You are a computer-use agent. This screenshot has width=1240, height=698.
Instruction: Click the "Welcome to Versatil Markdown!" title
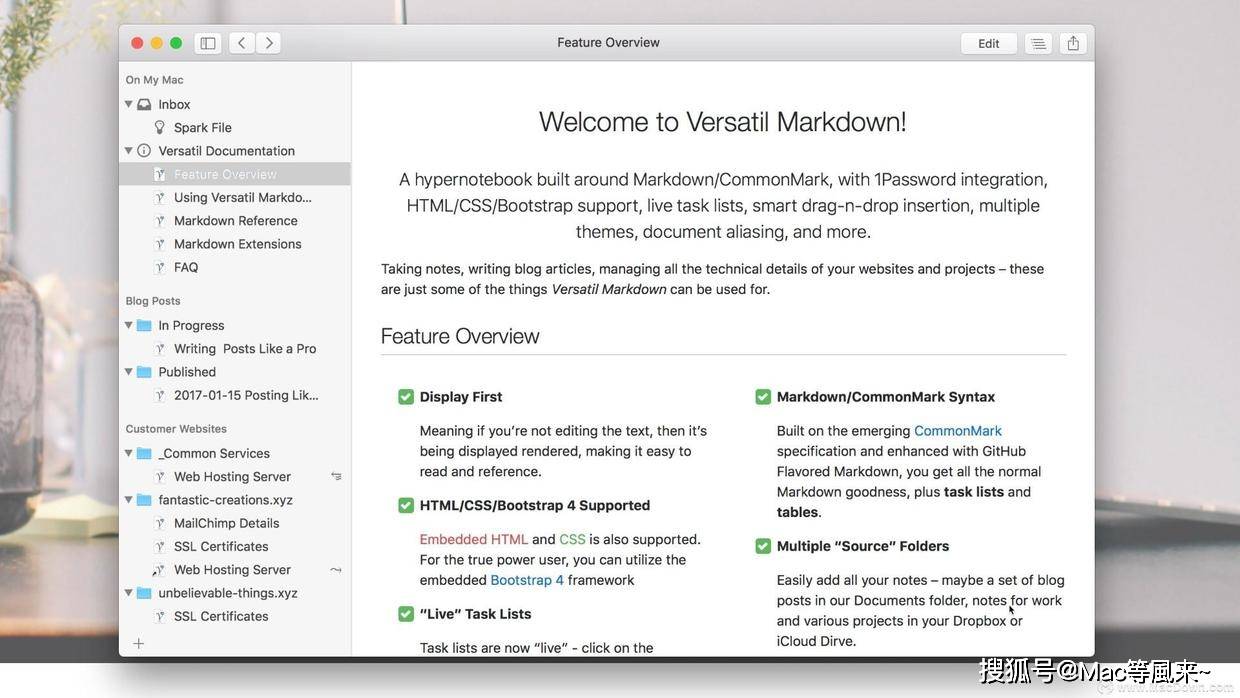(723, 122)
